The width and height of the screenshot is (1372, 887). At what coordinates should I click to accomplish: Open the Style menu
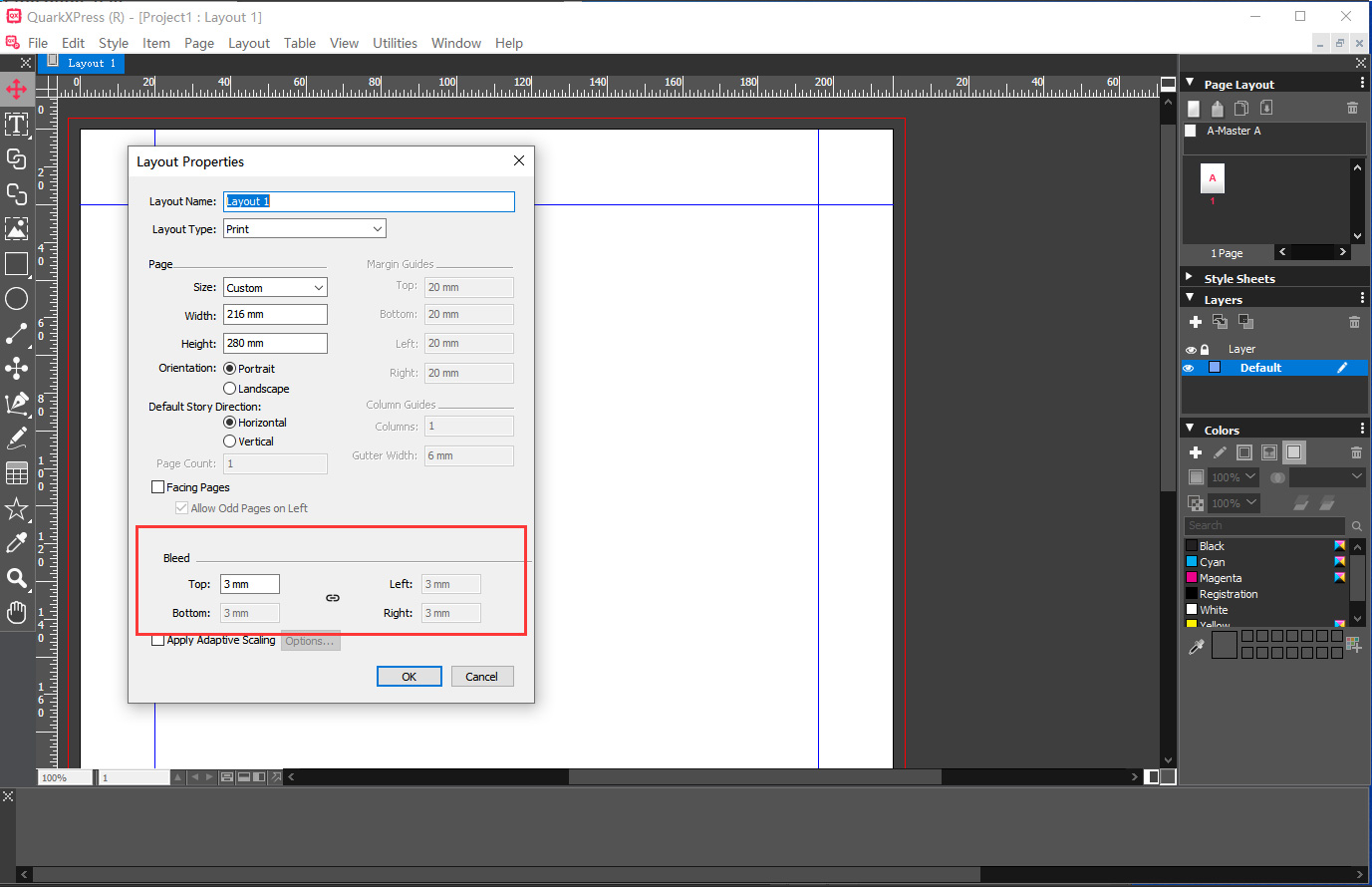[114, 43]
